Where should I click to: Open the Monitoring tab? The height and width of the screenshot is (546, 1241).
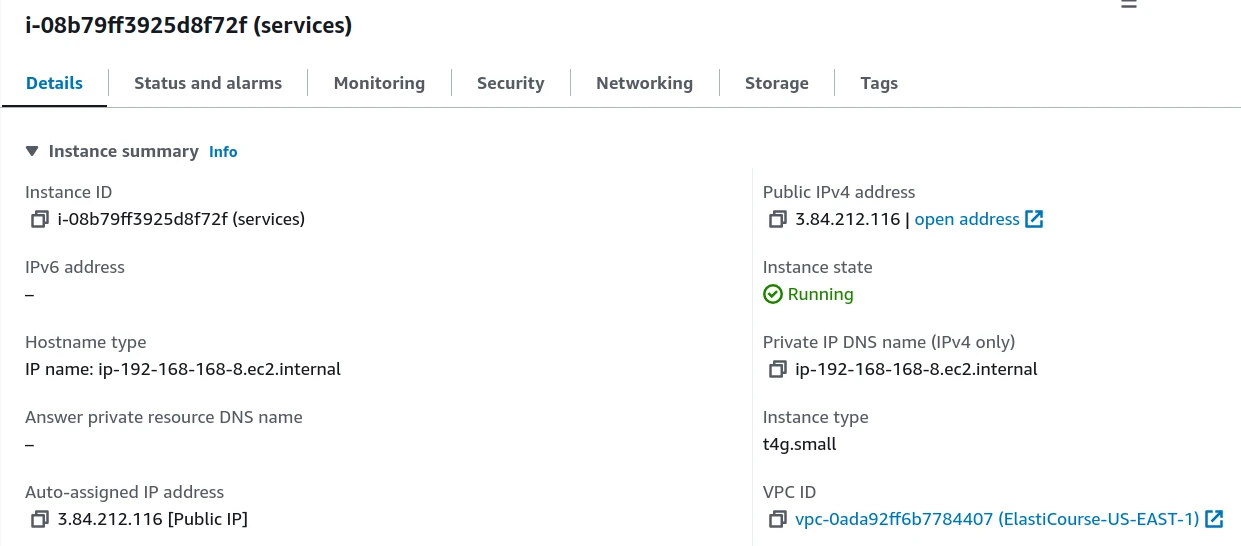[x=379, y=83]
